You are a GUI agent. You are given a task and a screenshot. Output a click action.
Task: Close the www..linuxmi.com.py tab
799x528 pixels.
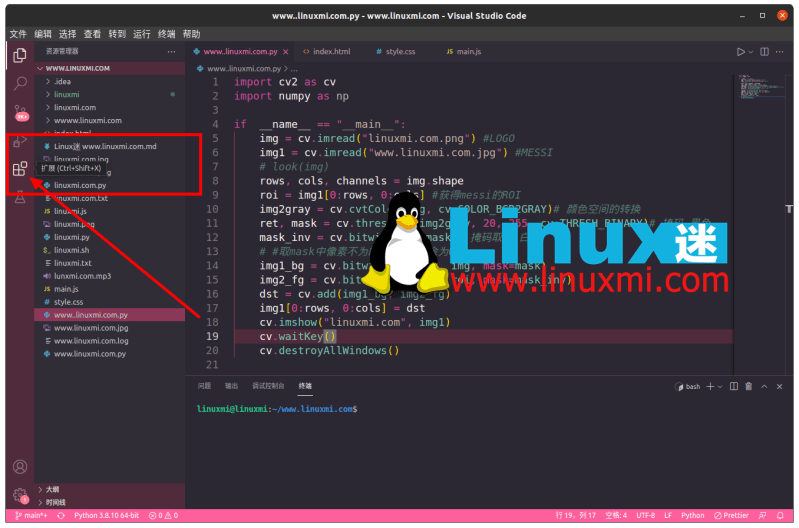pyautogui.click(x=286, y=52)
